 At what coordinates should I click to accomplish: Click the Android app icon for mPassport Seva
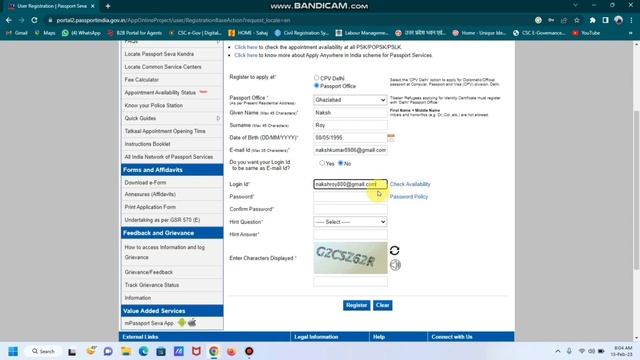click(182, 322)
